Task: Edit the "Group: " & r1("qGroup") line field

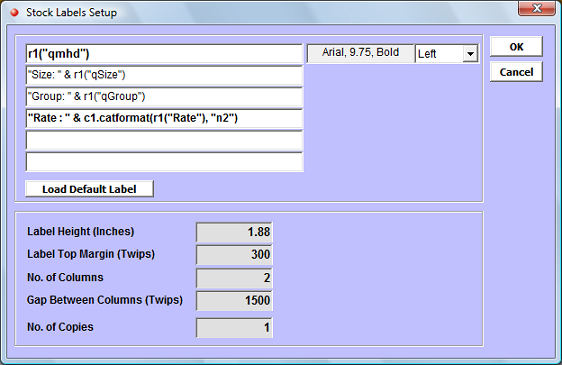Action: click(x=165, y=97)
